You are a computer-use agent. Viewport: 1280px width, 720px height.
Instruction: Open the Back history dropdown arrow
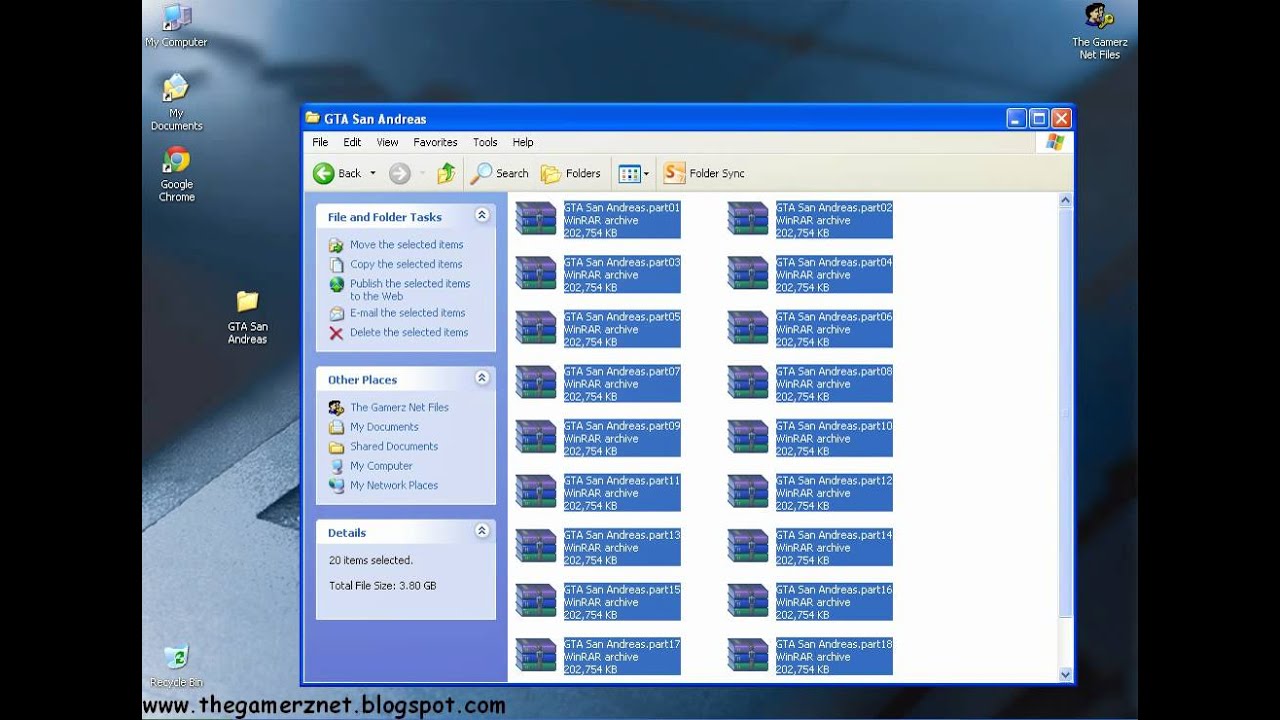tap(373, 173)
